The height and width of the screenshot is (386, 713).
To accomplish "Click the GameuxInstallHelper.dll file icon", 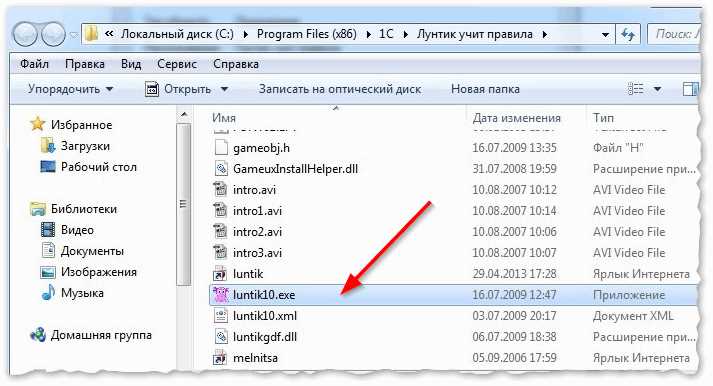I will [x=221, y=169].
